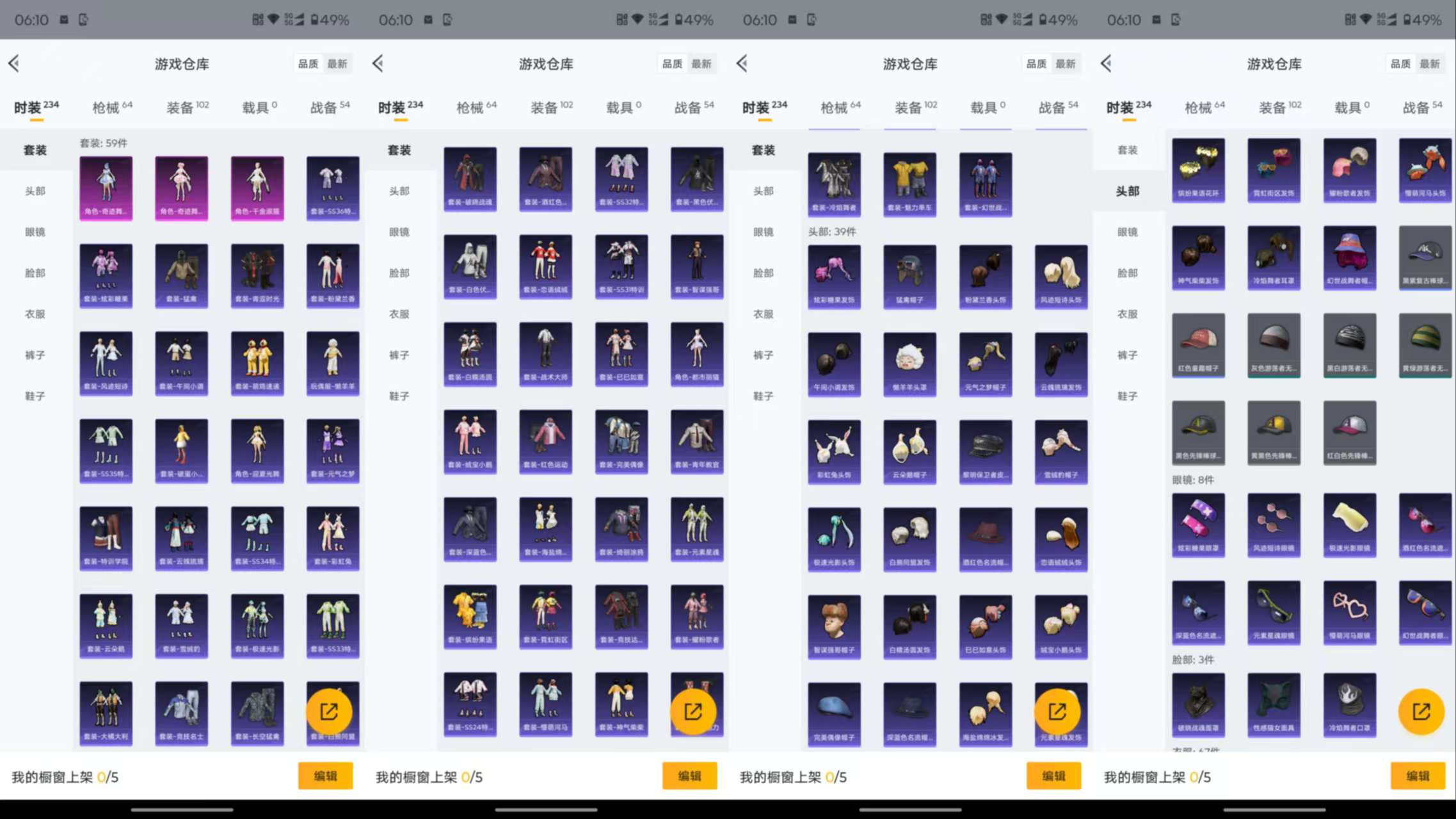The width and height of the screenshot is (1456, 819).
Task: Select the 头部 category in the sidebar
Action: coord(35,190)
